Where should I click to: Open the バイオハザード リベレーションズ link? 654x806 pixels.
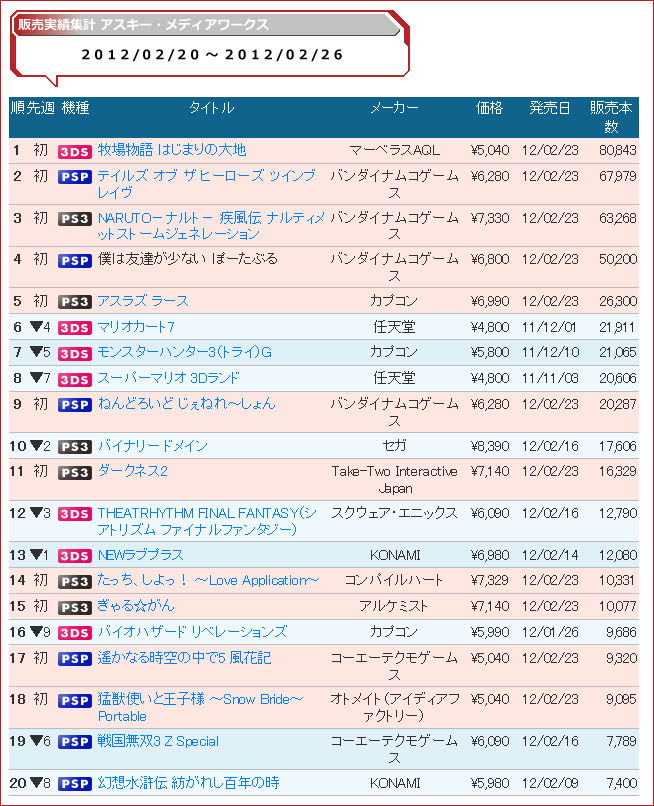[192, 632]
